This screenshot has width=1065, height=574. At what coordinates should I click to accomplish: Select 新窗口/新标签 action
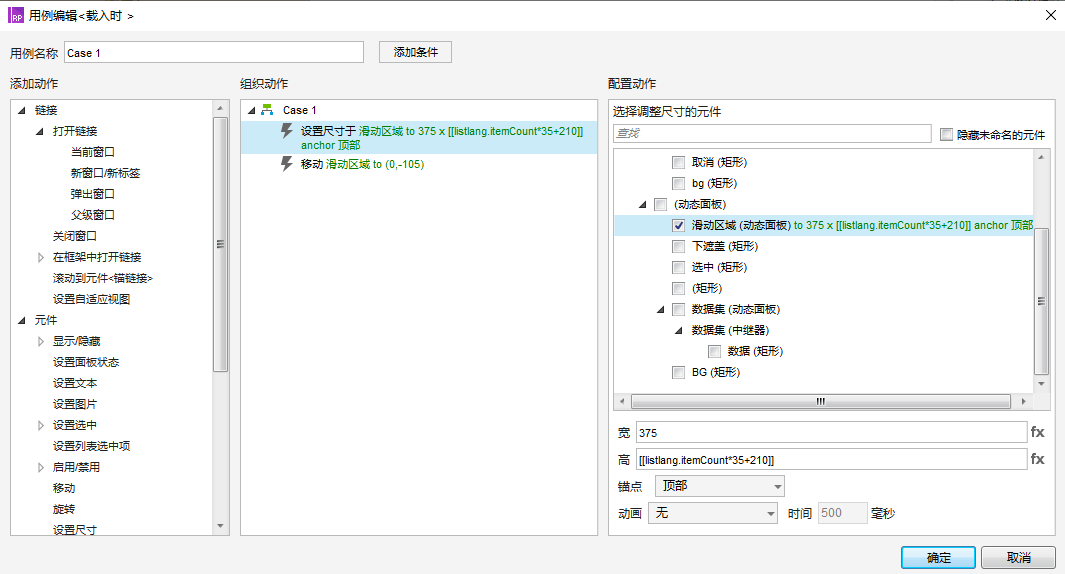point(105,173)
